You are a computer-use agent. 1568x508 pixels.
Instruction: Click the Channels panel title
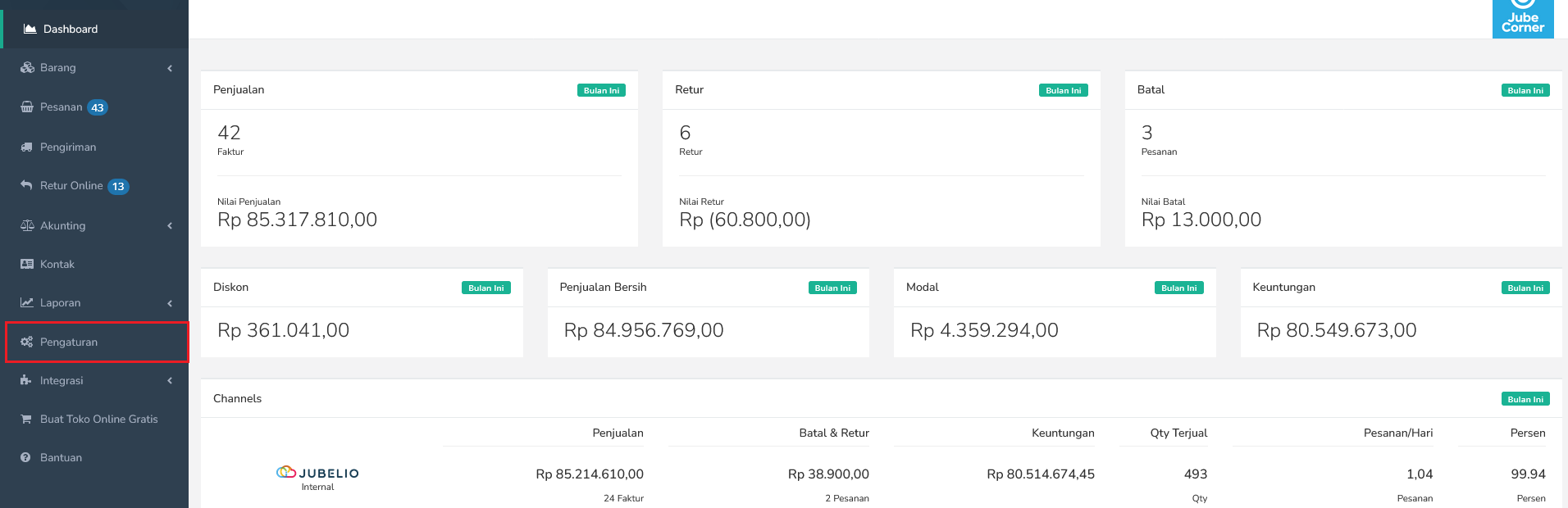point(237,398)
